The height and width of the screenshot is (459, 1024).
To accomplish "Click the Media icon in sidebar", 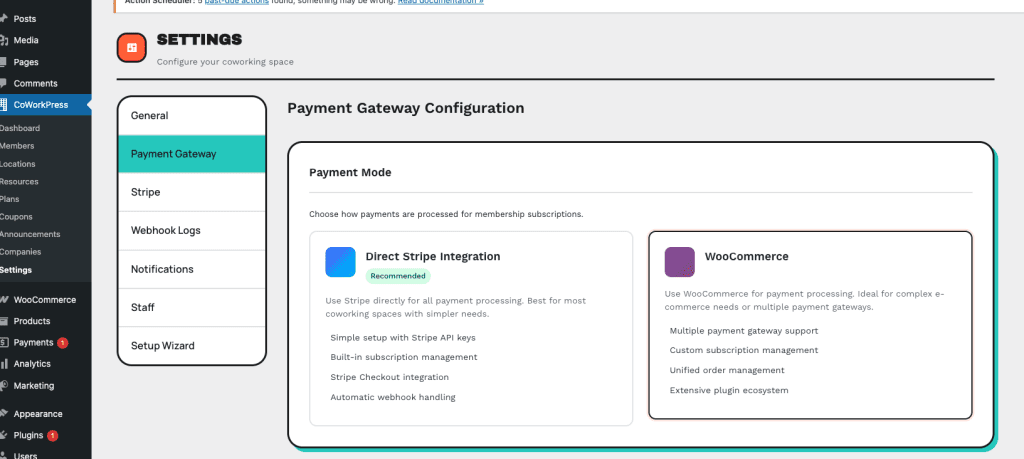I will click(3, 40).
